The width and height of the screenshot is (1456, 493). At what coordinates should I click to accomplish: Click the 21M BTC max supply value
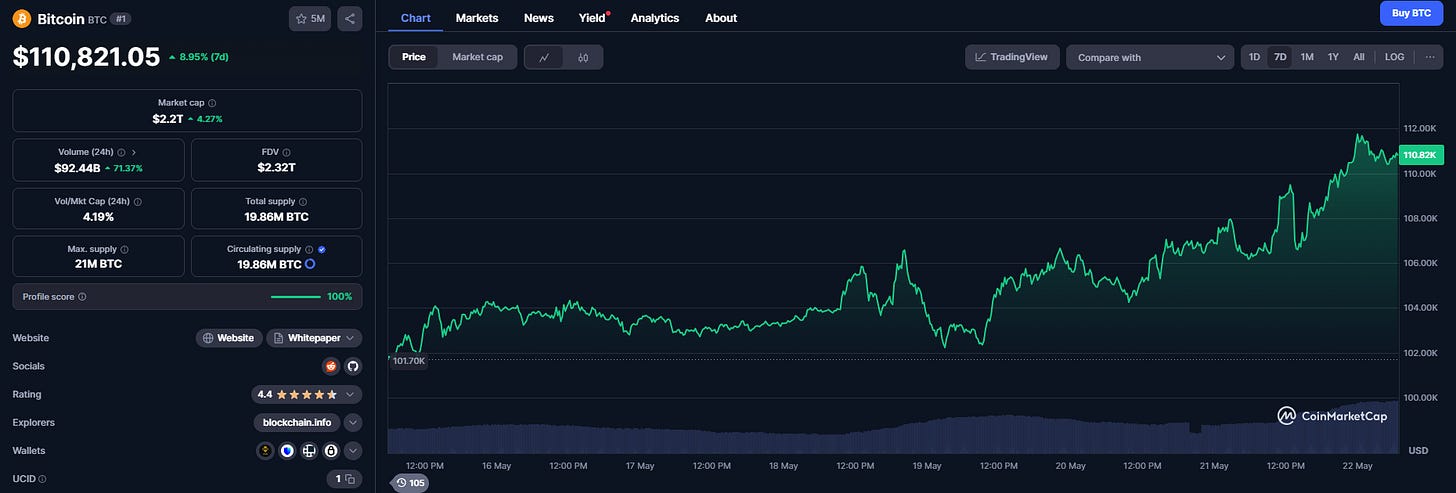98,265
